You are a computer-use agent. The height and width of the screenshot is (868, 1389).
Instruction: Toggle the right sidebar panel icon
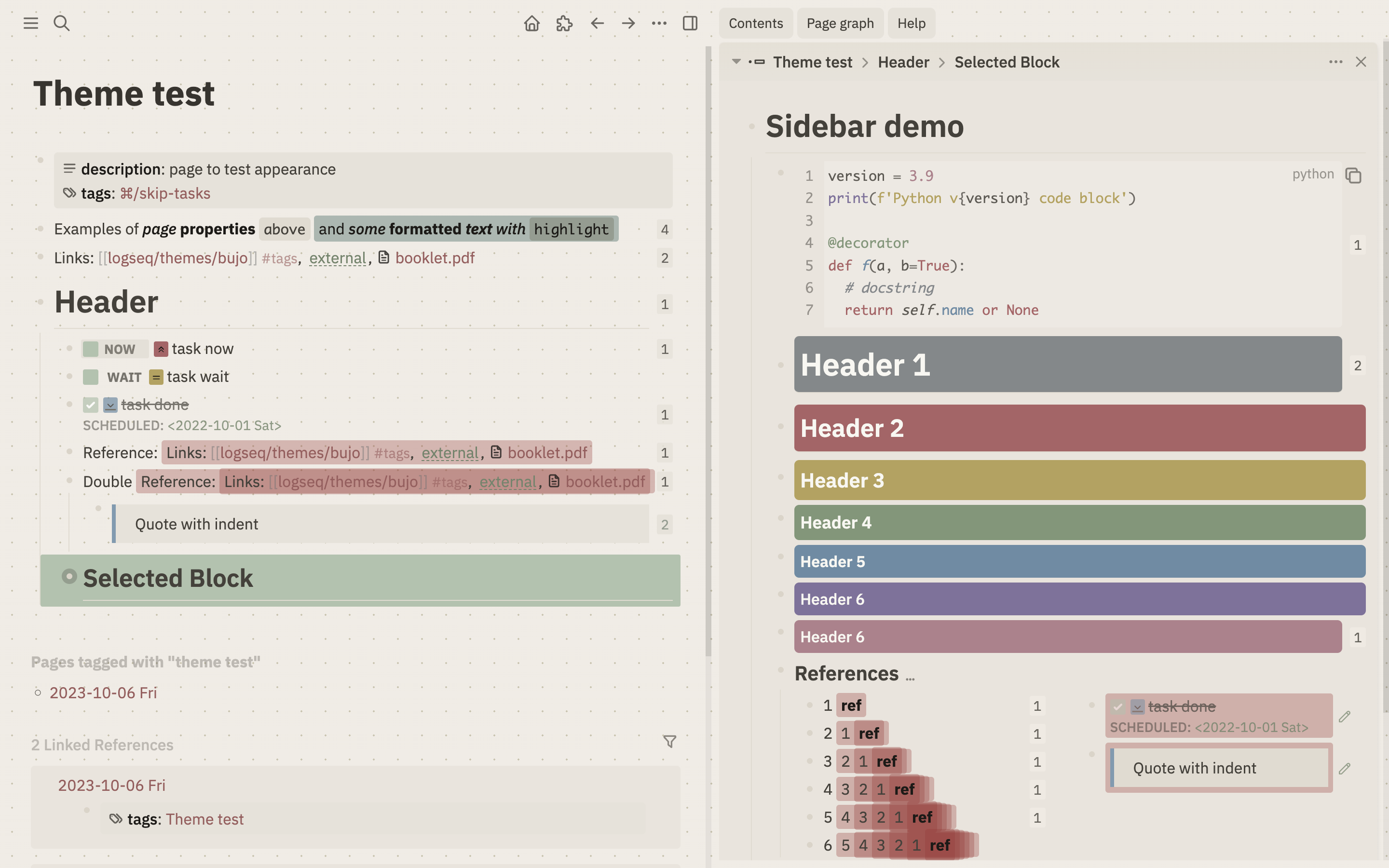click(690, 23)
